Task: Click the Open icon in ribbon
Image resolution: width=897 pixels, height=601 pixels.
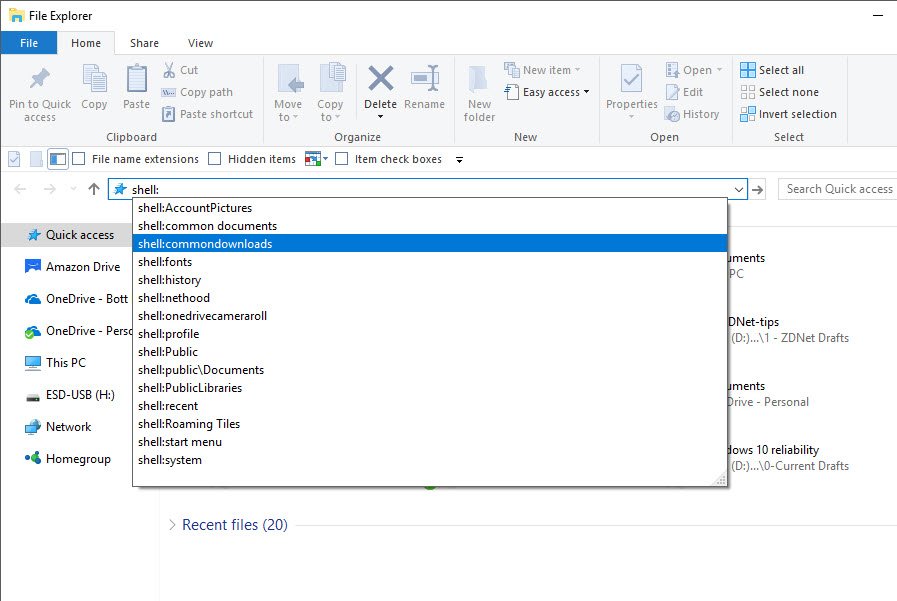Action: click(673, 70)
